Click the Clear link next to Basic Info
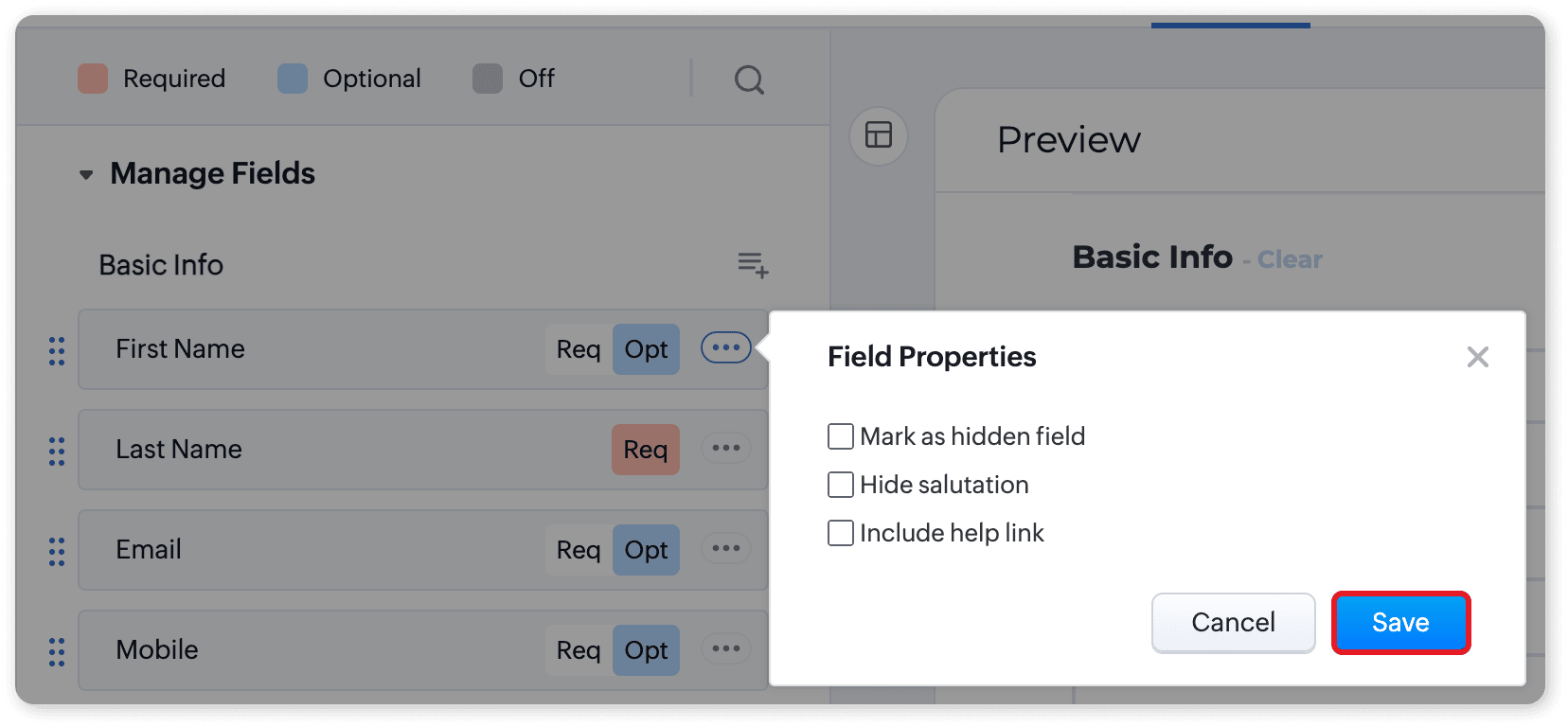Viewport: 1568px width, 727px height. point(1289,259)
